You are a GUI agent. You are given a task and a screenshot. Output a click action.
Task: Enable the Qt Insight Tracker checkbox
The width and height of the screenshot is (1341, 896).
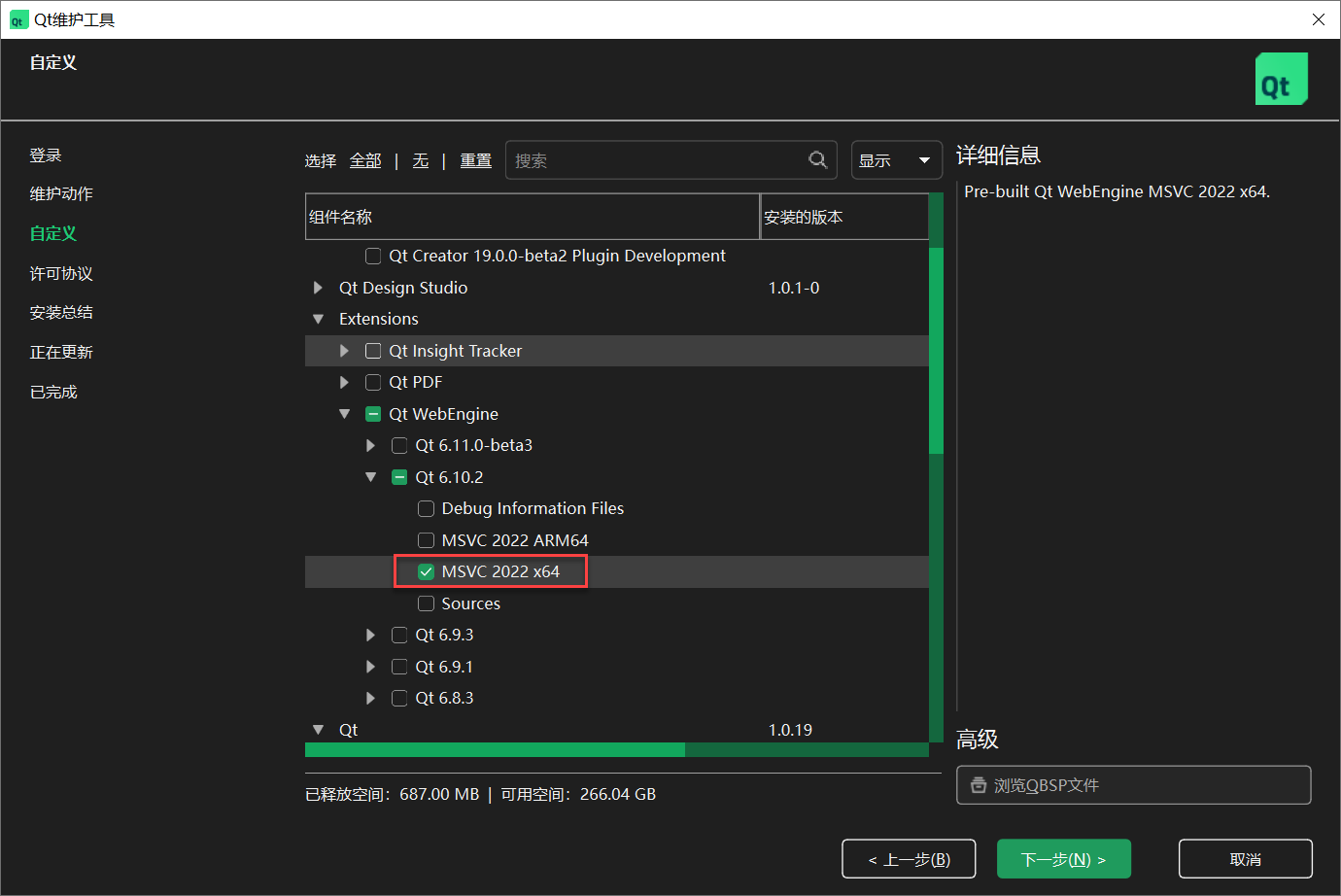[x=373, y=351]
